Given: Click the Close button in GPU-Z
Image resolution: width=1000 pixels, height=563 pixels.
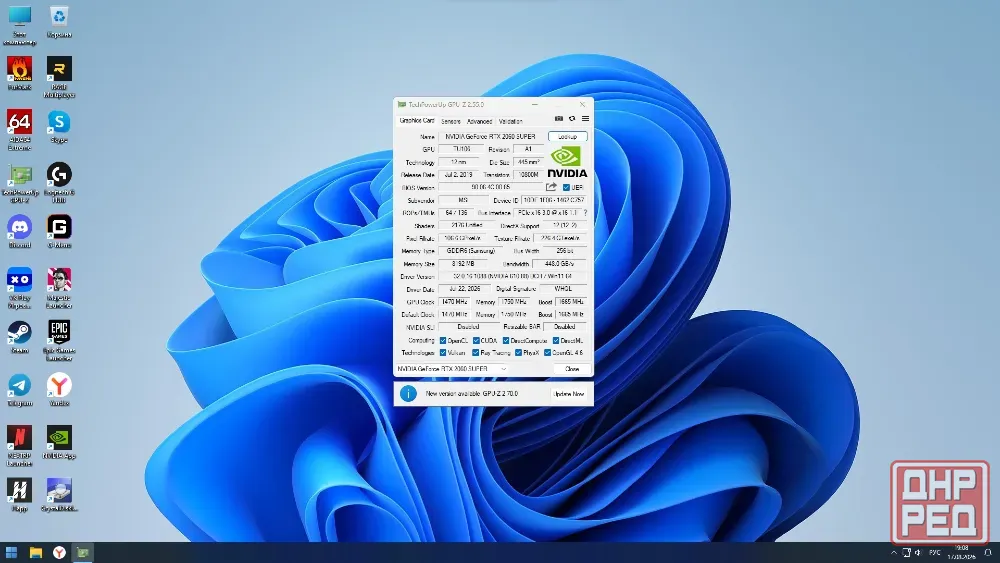Looking at the screenshot, I should (x=572, y=369).
